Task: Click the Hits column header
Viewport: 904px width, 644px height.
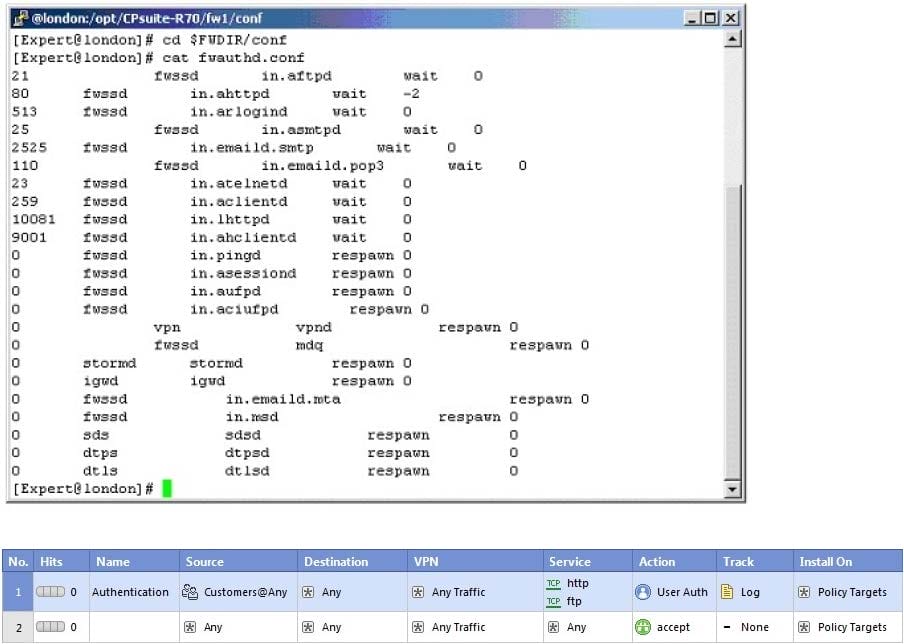Action: 62,562
